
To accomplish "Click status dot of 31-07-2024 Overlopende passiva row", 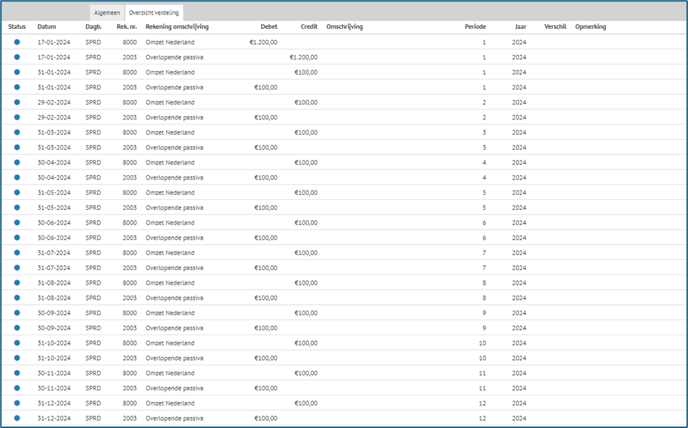I will (x=17, y=268).
